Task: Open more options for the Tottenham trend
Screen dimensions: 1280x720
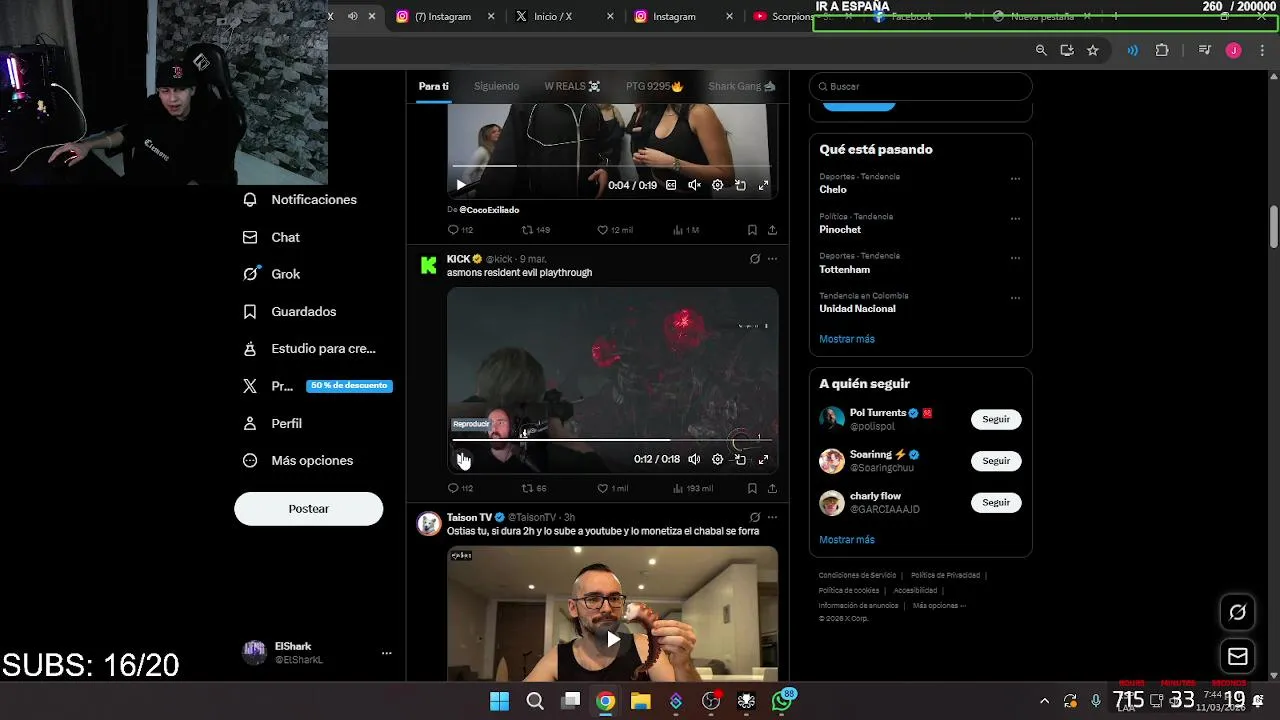Action: [1015, 258]
